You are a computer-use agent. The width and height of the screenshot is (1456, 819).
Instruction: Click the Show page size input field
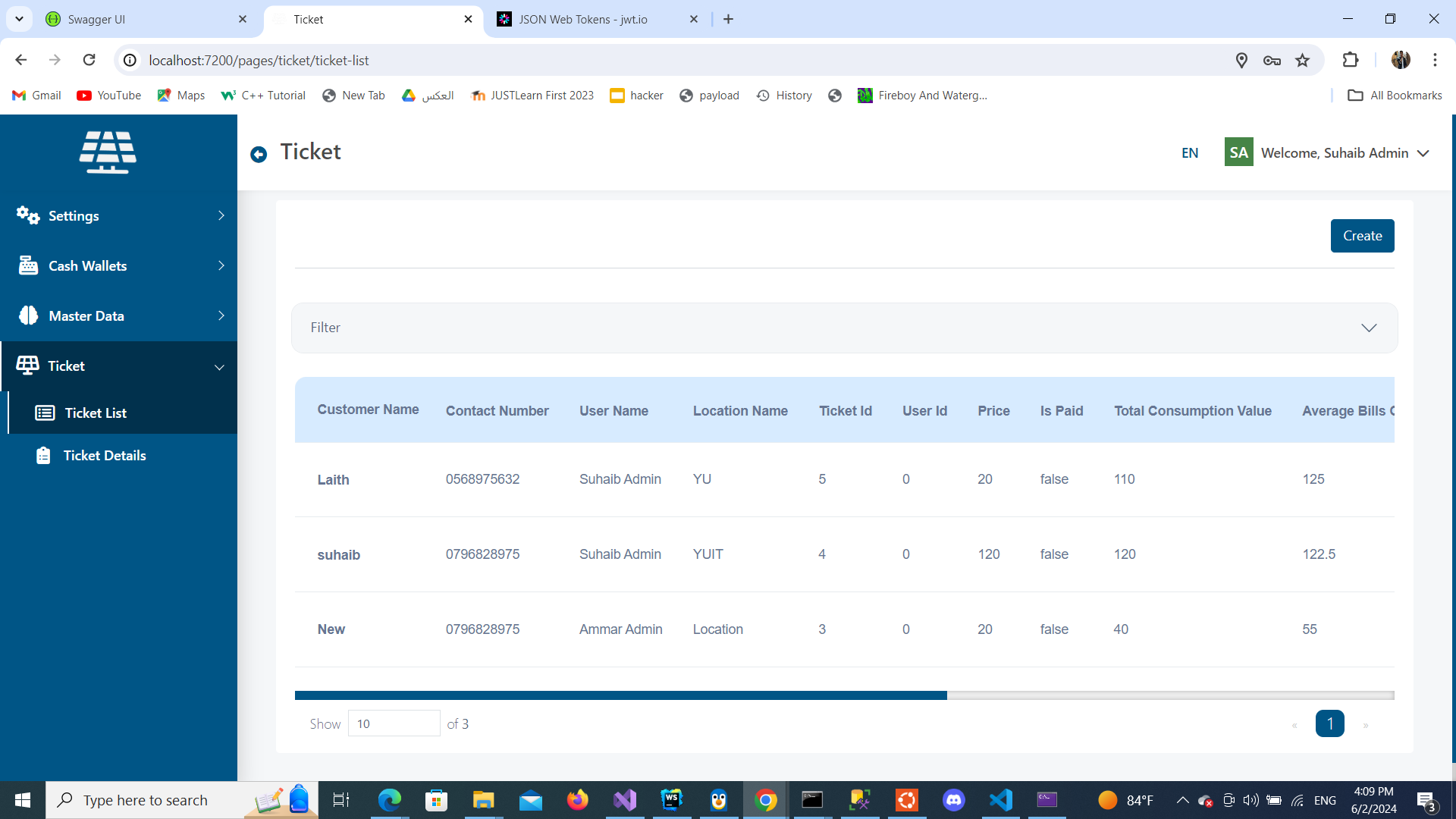tap(394, 723)
